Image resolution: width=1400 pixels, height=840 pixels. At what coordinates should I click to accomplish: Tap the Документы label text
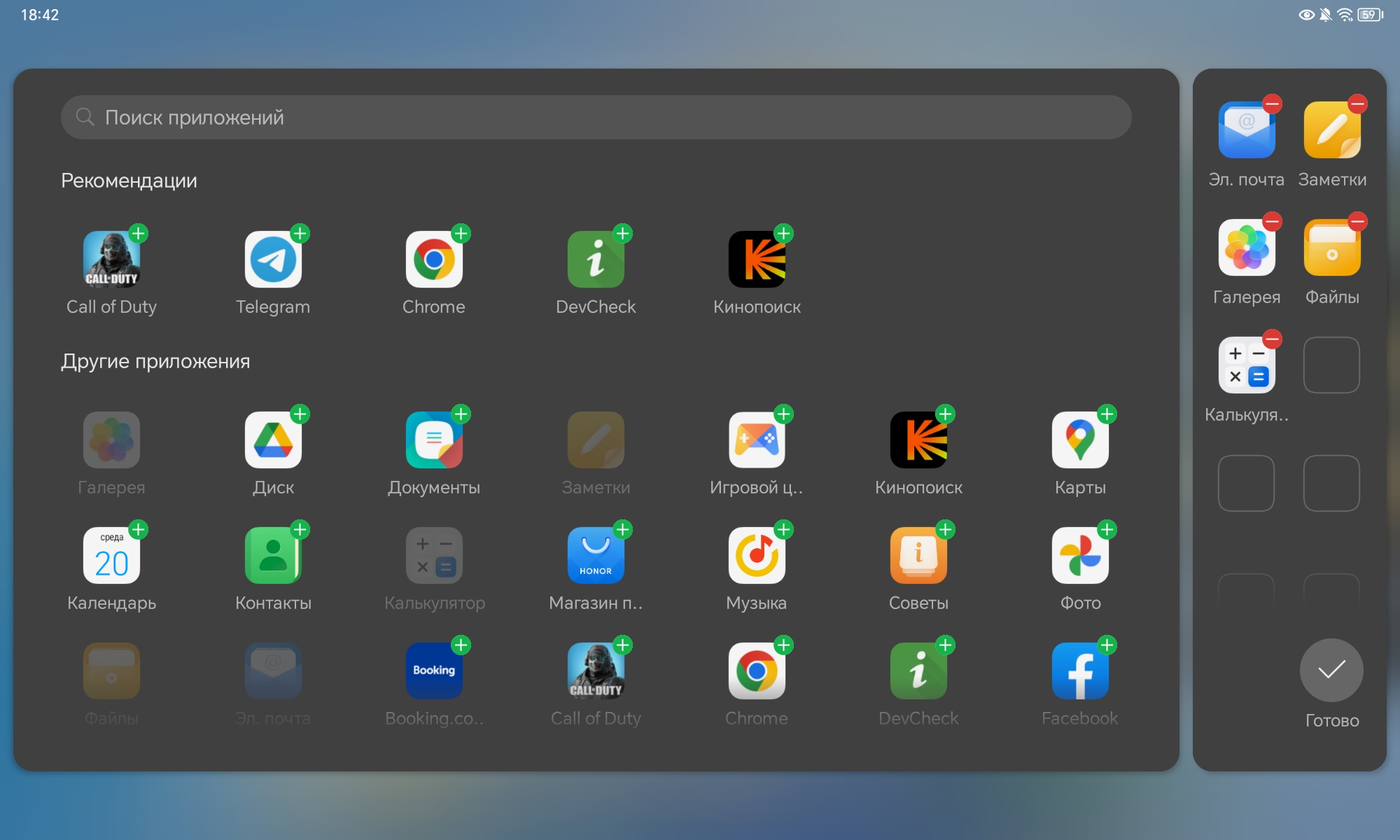pos(434,487)
